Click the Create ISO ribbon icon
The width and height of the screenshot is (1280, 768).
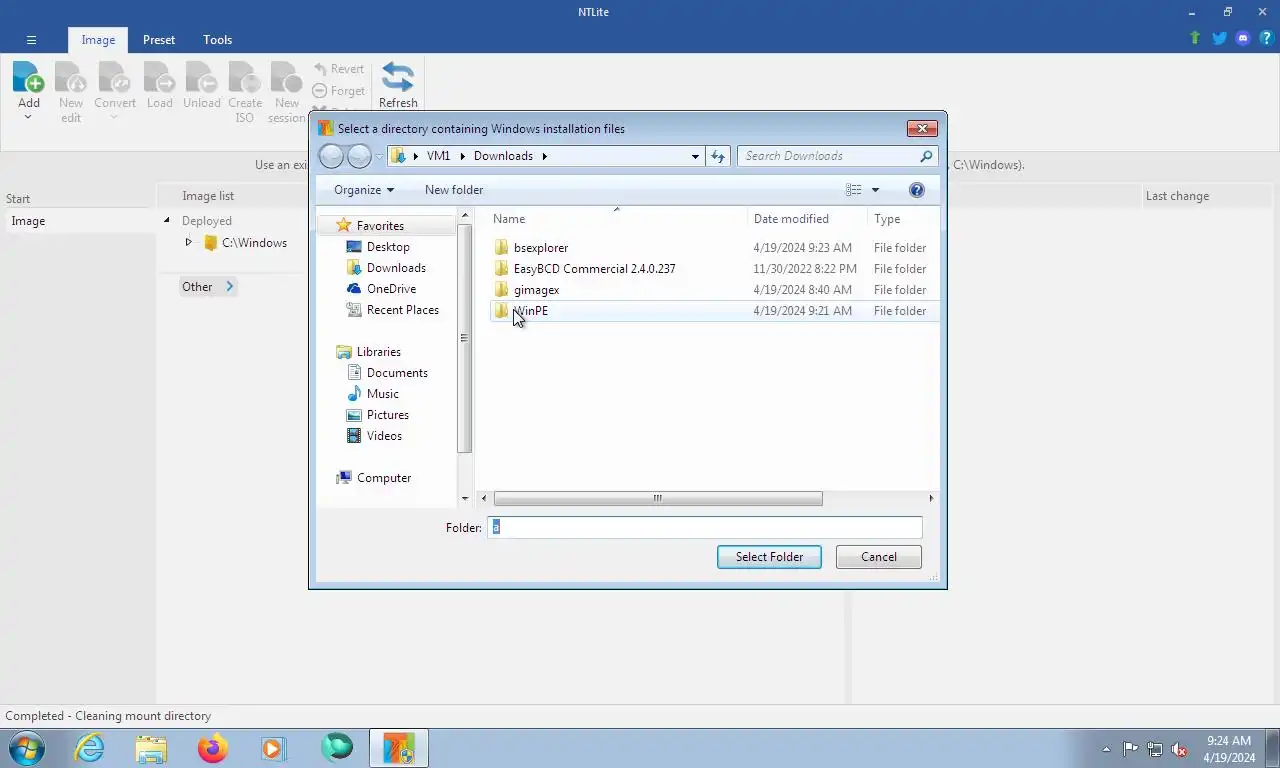click(x=245, y=78)
